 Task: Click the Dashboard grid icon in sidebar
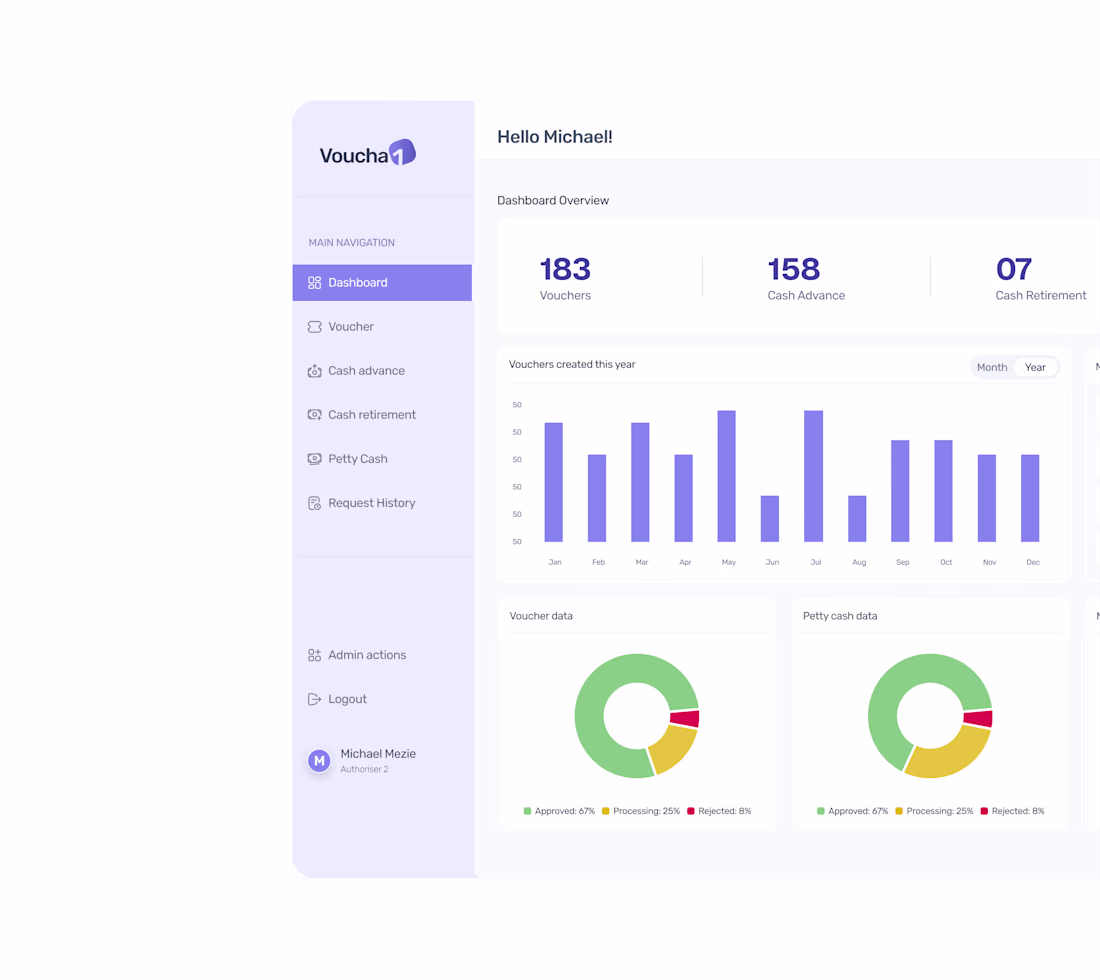314,283
